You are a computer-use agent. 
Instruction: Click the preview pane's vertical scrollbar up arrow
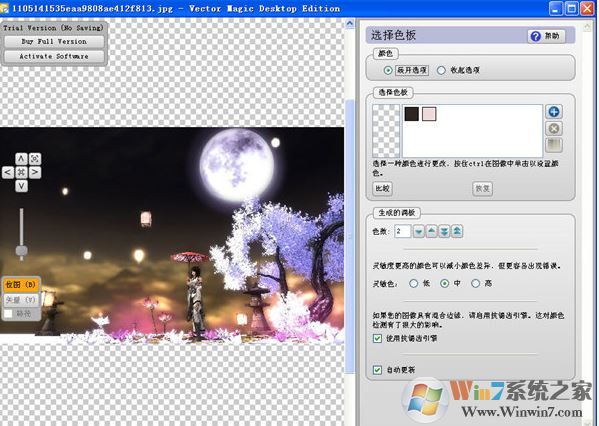pyautogui.click(x=350, y=24)
